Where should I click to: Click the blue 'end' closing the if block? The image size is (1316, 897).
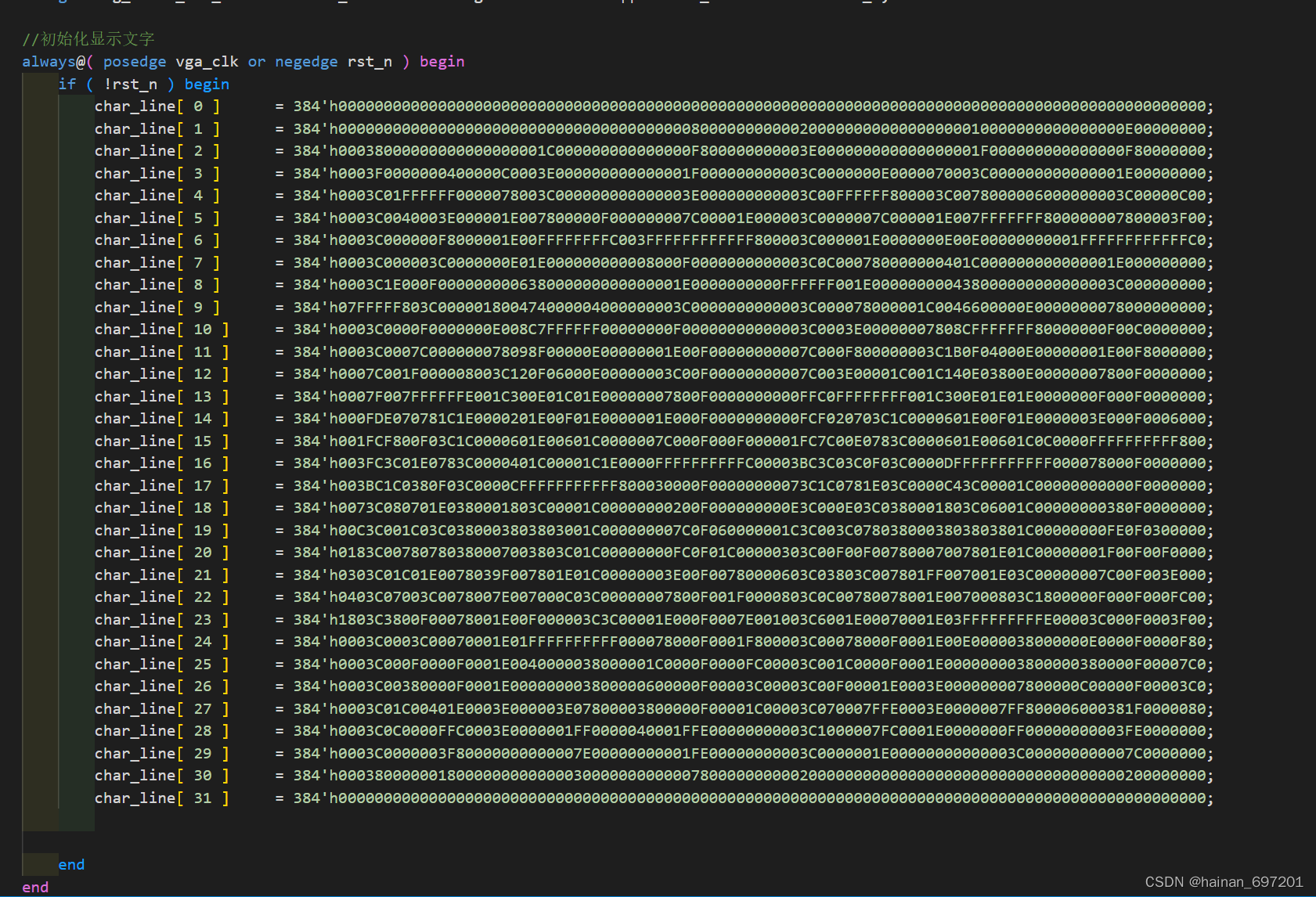tap(71, 865)
